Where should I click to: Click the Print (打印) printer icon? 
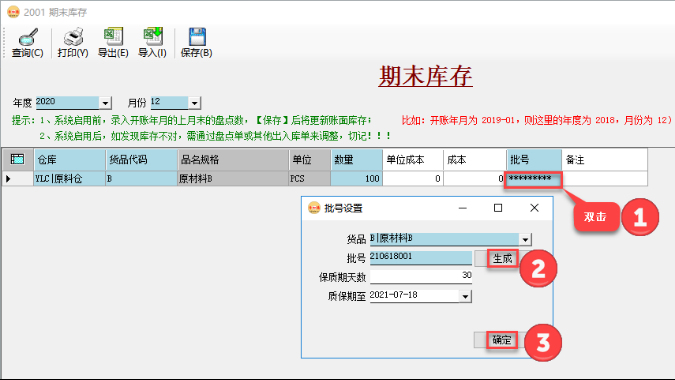pyautogui.click(x=73, y=37)
